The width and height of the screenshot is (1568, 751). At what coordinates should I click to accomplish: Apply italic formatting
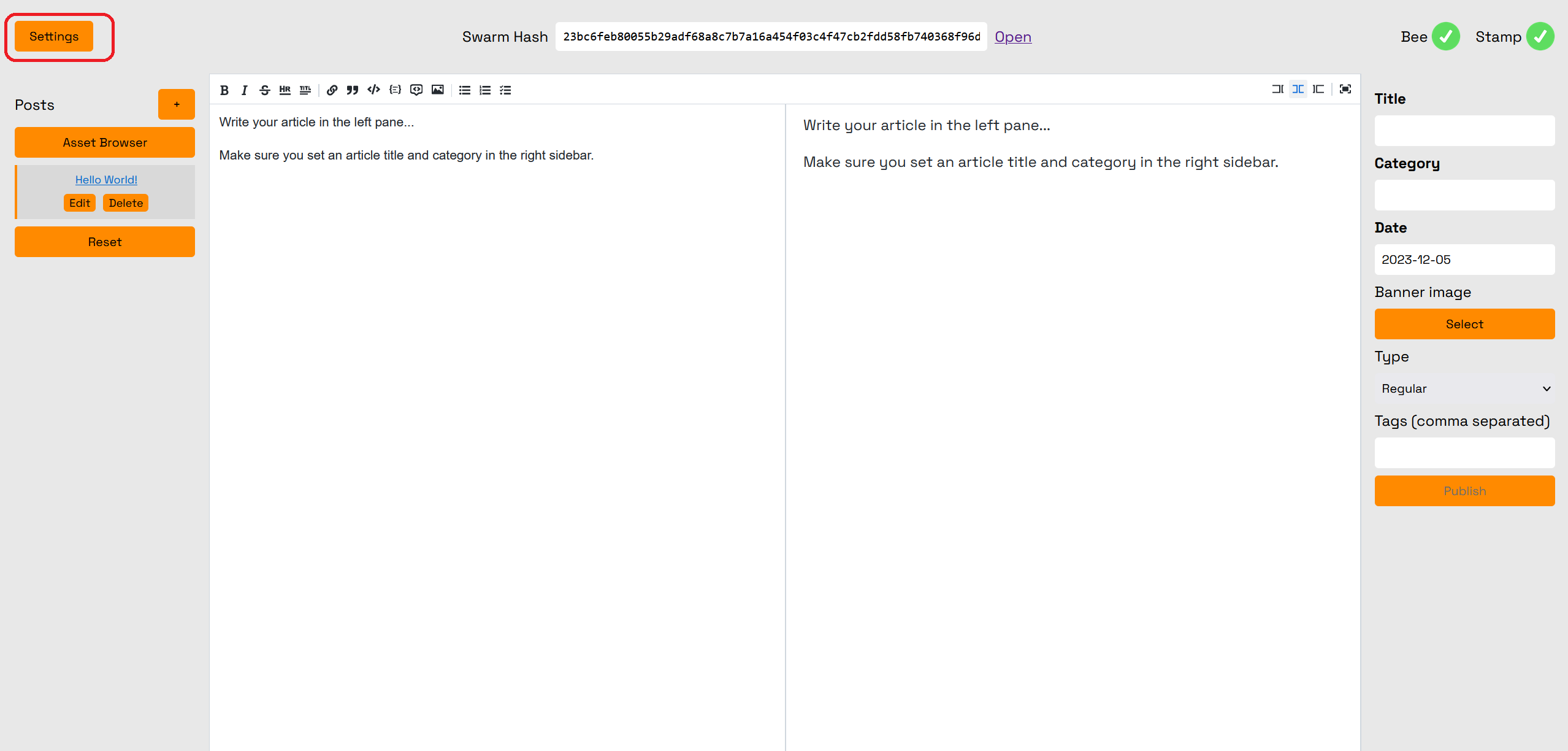244,90
